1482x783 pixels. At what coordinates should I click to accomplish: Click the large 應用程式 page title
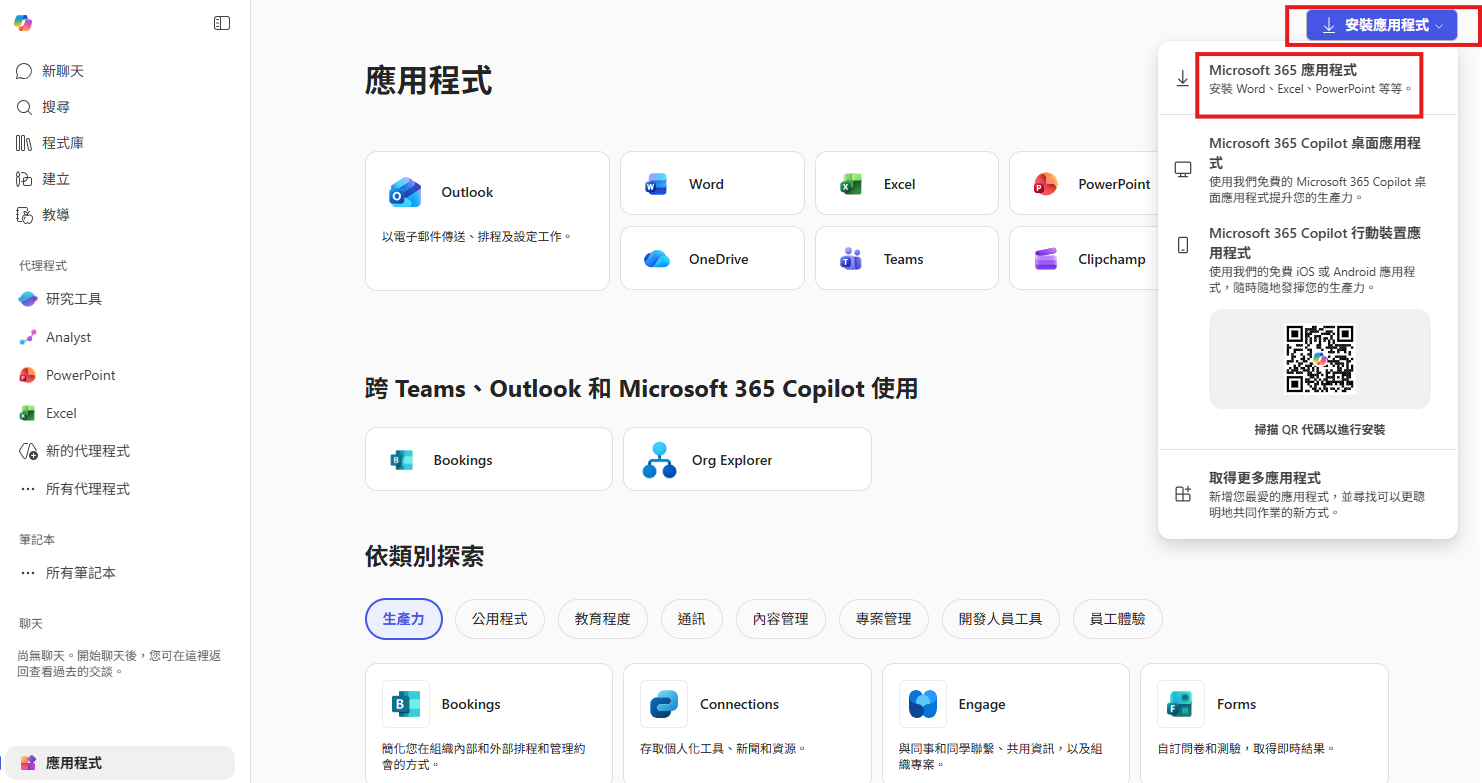tap(429, 81)
